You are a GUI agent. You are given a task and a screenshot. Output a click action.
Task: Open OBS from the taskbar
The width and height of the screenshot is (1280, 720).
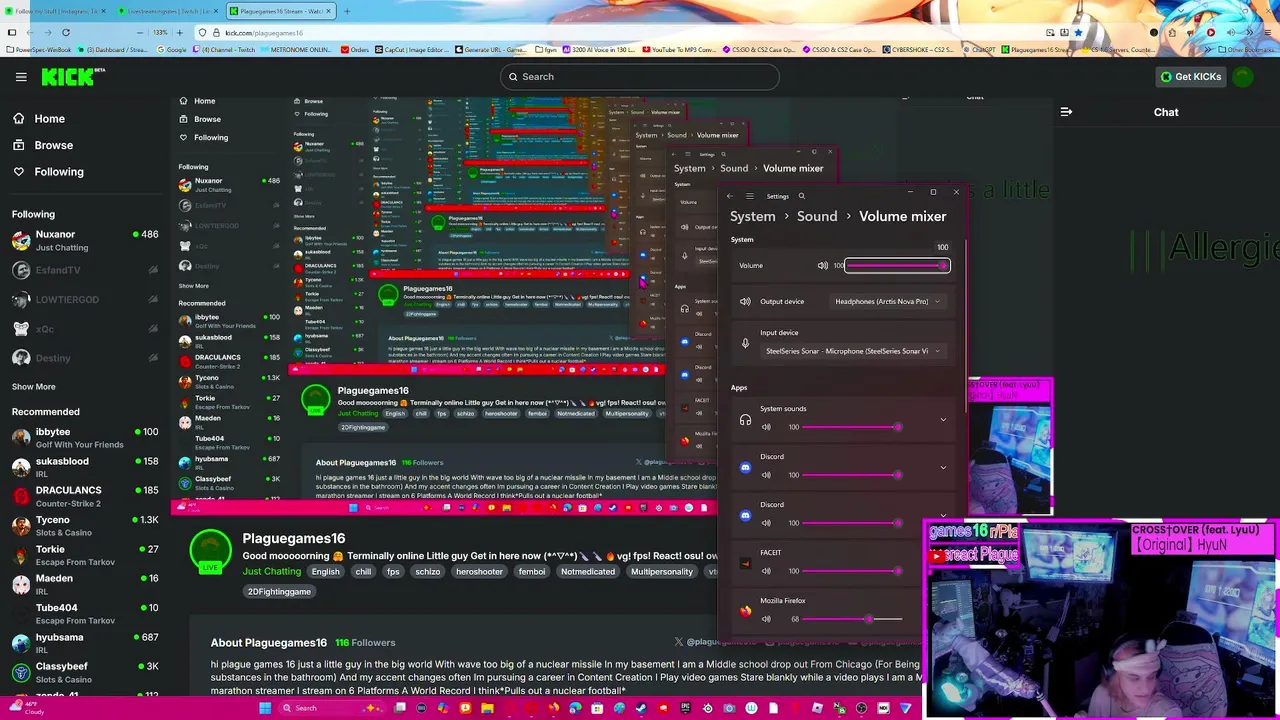pyautogui.click(x=861, y=708)
